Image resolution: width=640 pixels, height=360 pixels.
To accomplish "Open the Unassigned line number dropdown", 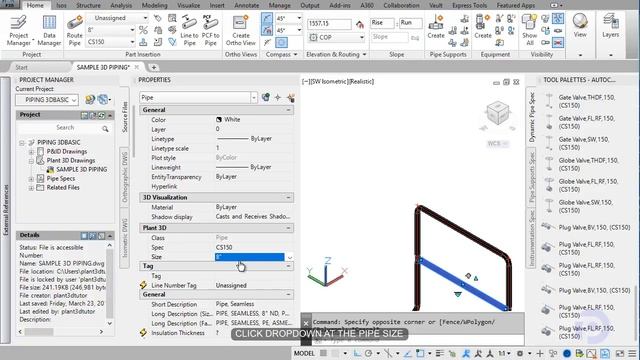I will point(145,18).
